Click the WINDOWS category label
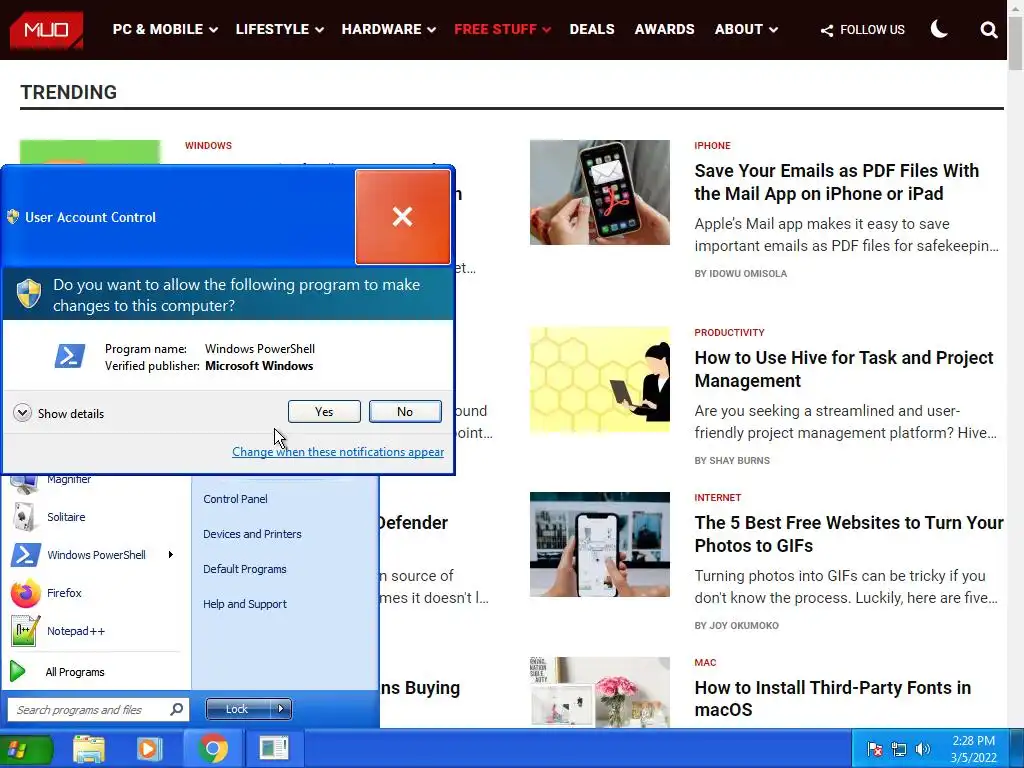Image resolution: width=1024 pixels, height=768 pixels. (x=208, y=146)
